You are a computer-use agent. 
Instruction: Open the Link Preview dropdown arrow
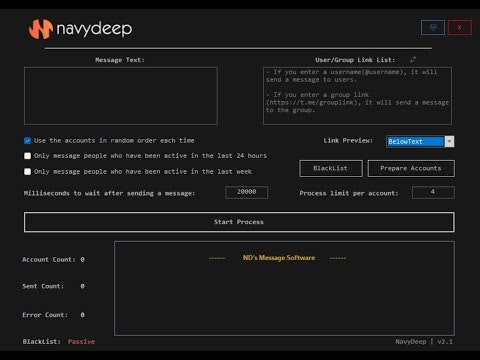[x=449, y=141]
